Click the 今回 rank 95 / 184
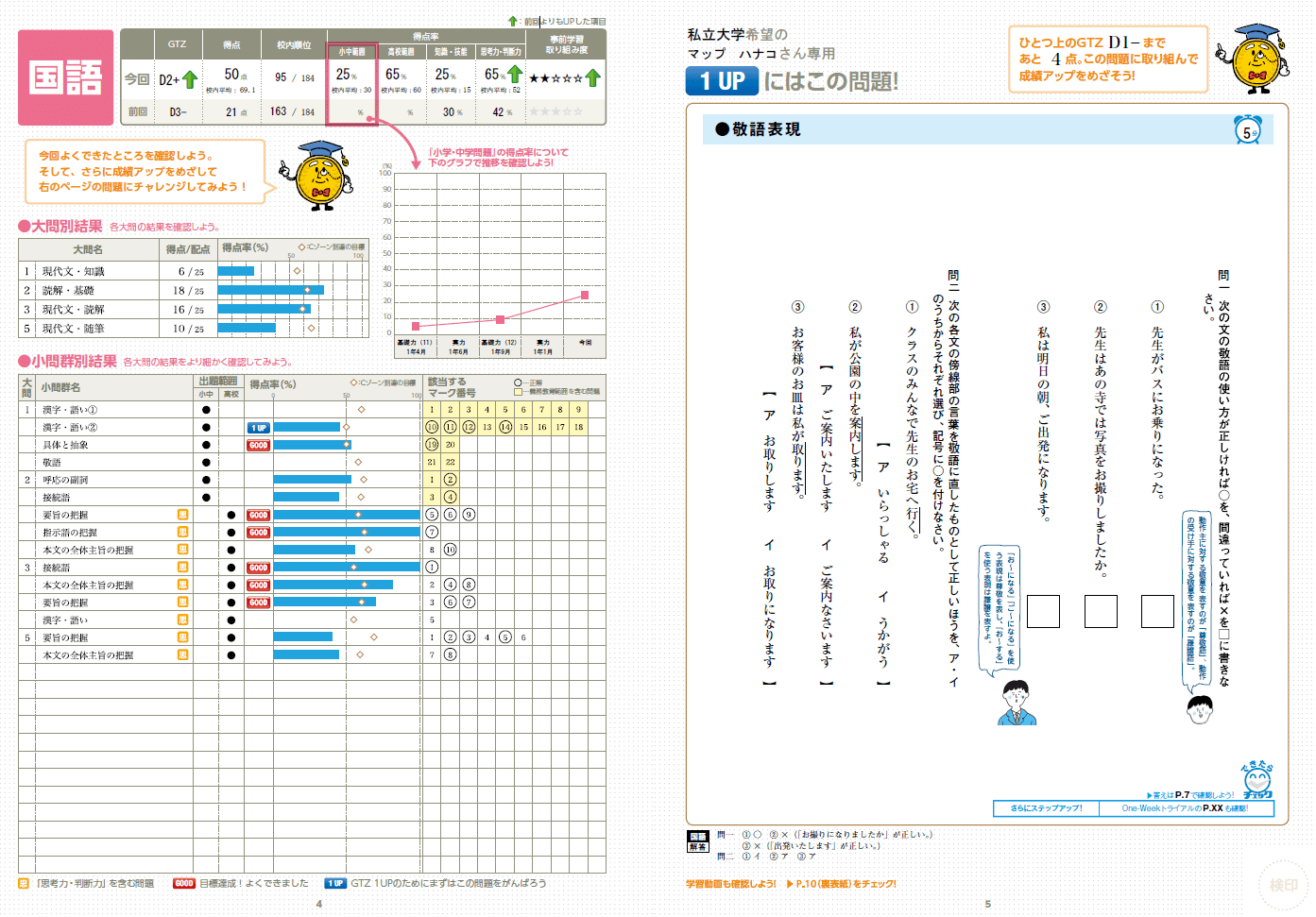This screenshot has height=917, width=1316. (x=294, y=77)
